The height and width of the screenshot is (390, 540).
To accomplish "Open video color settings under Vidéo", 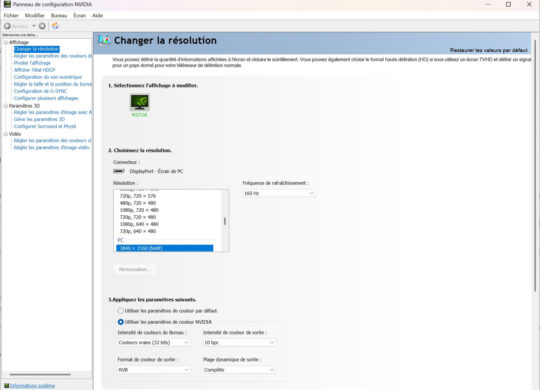I will 53,141.
